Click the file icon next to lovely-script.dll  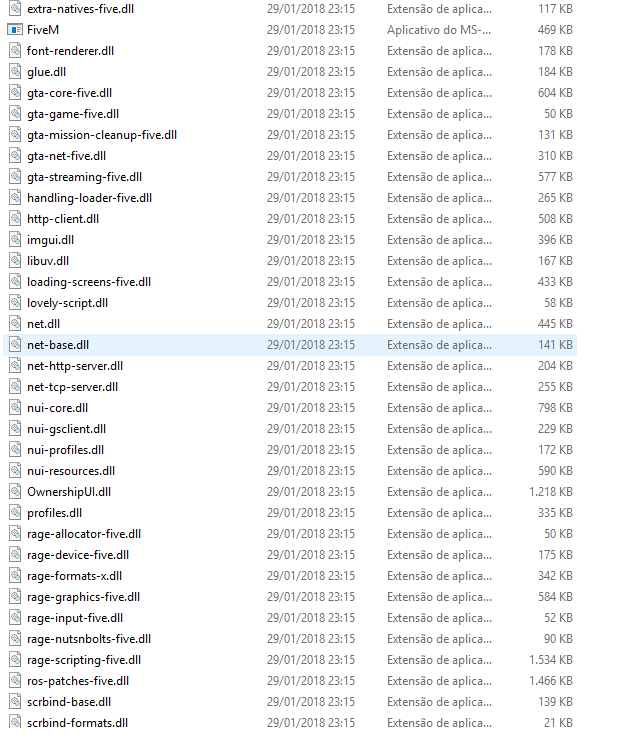(15, 303)
